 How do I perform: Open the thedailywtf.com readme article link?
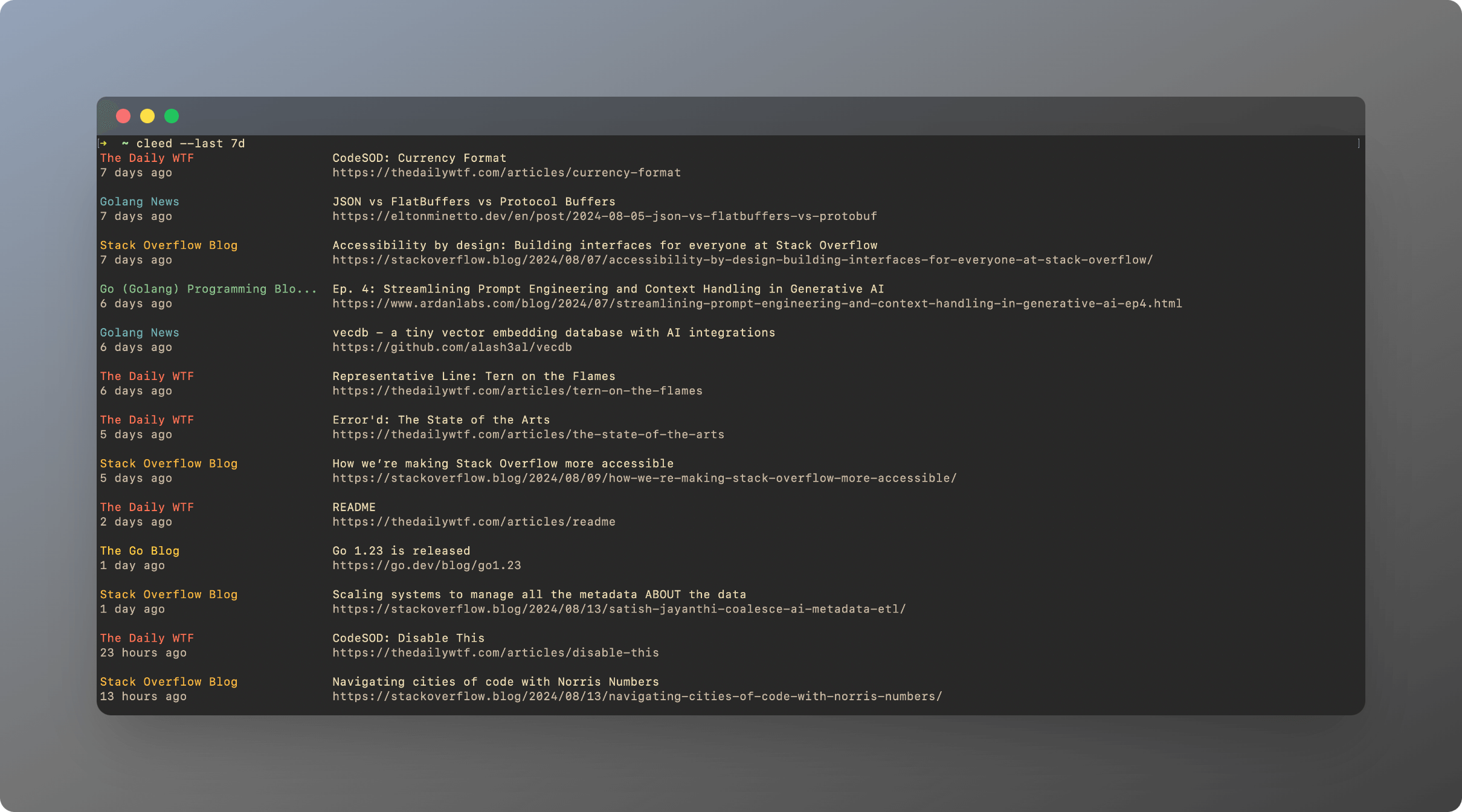click(474, 522)
